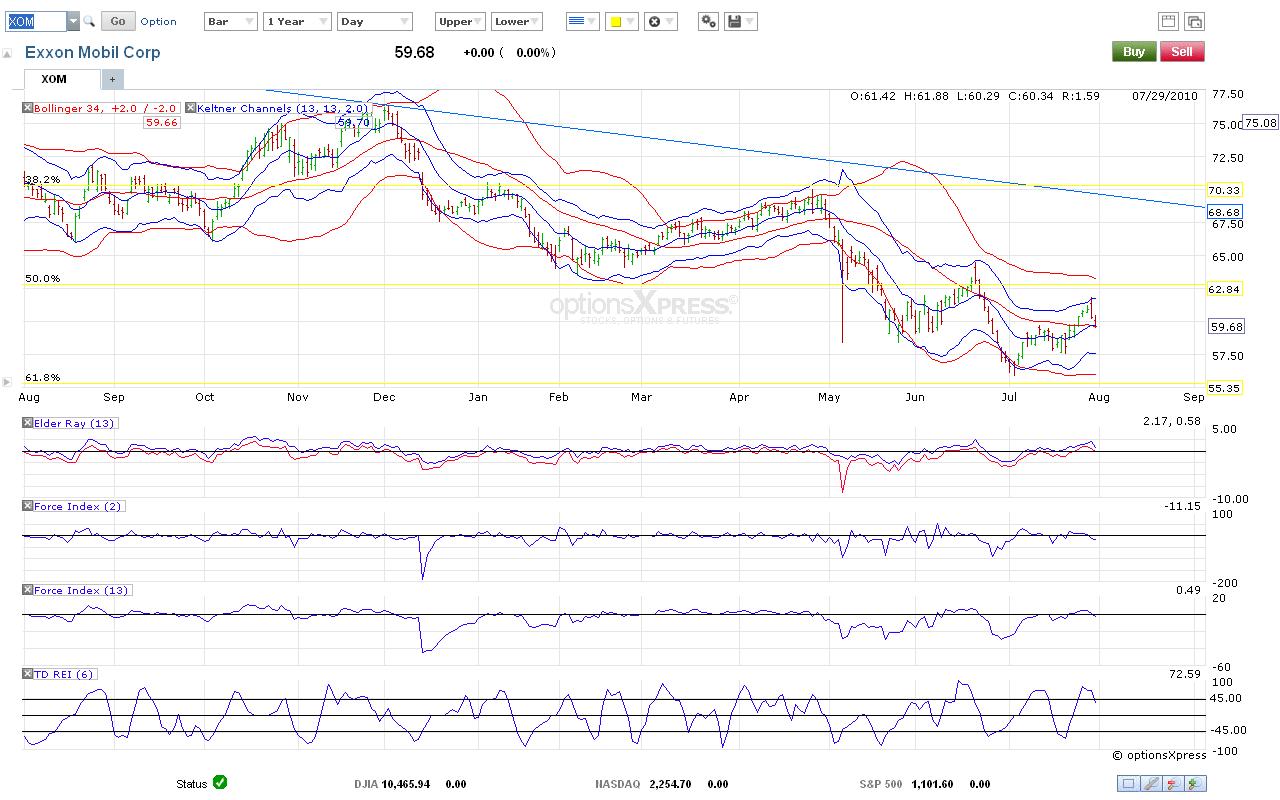Click the Sell button
Viewport: 1280px width, 800px height.
pos(1182,52)
